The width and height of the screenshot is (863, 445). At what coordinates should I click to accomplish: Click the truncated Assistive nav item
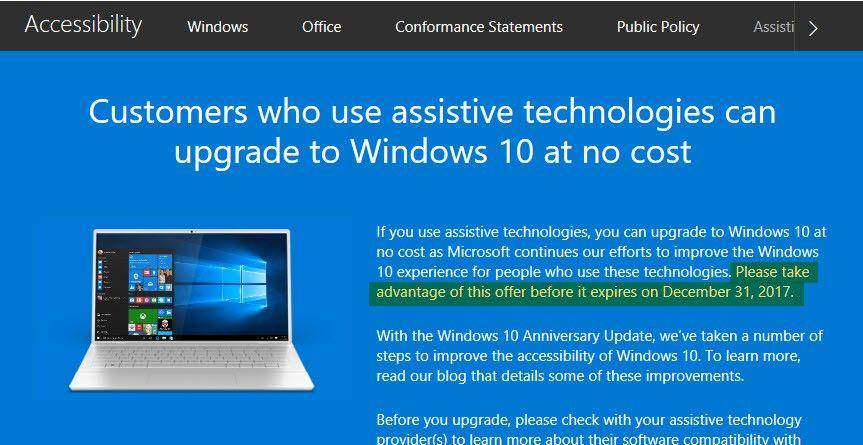coord(773,27)
